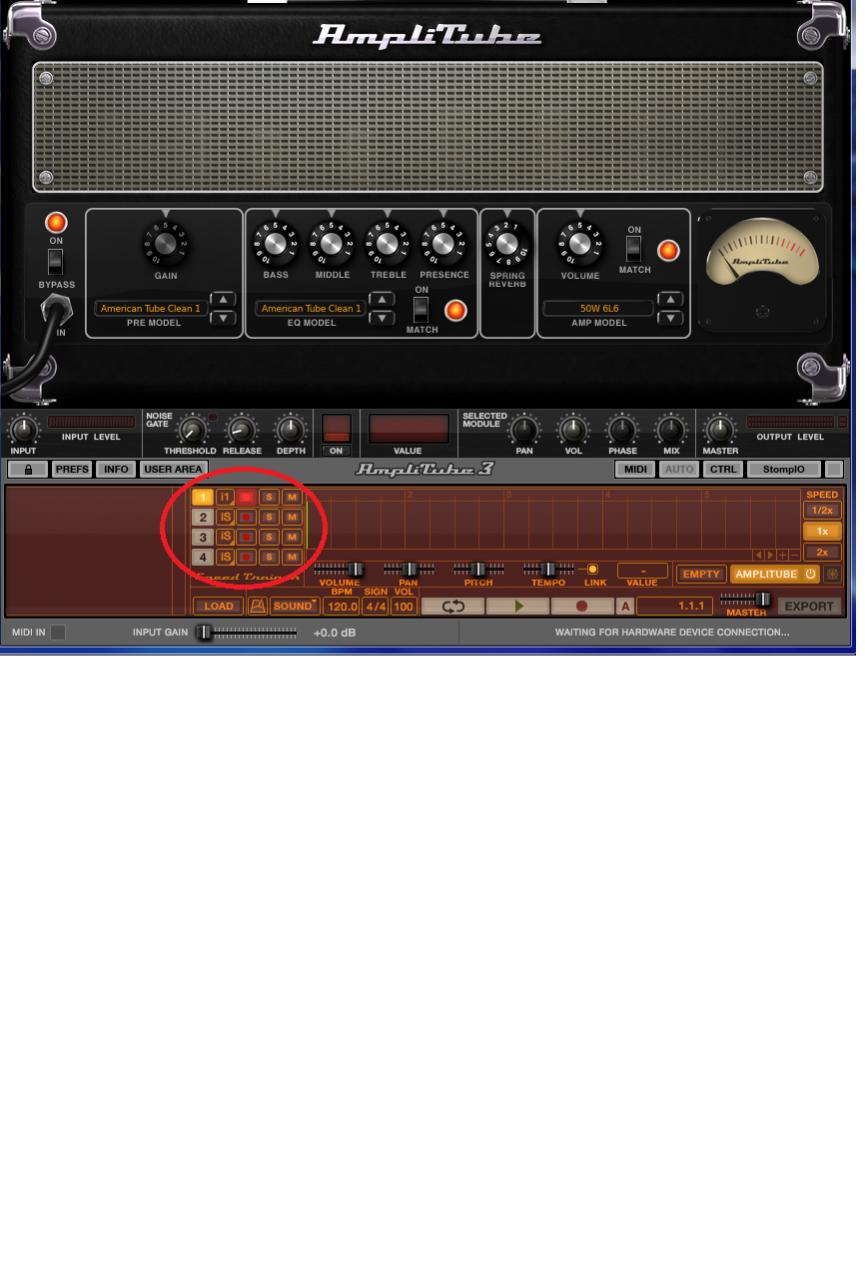Click the EMPTY button

coord(701,574)
